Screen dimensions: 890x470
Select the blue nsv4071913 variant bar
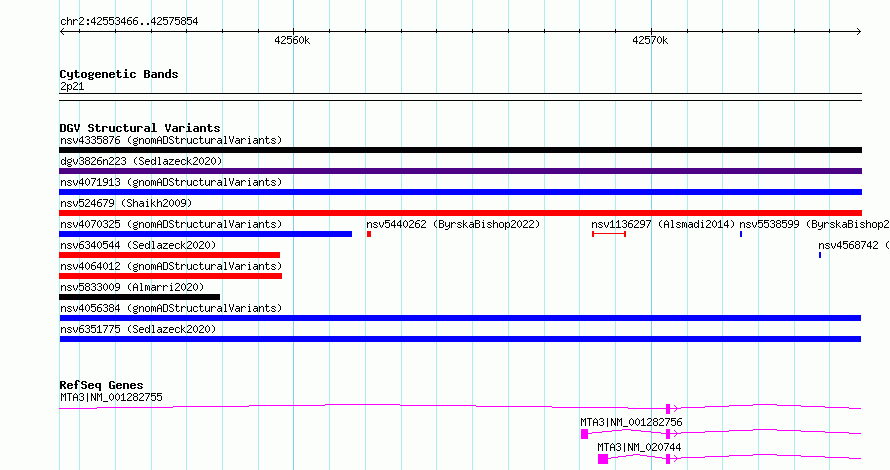pyautogui.click(x=460, y=192)
